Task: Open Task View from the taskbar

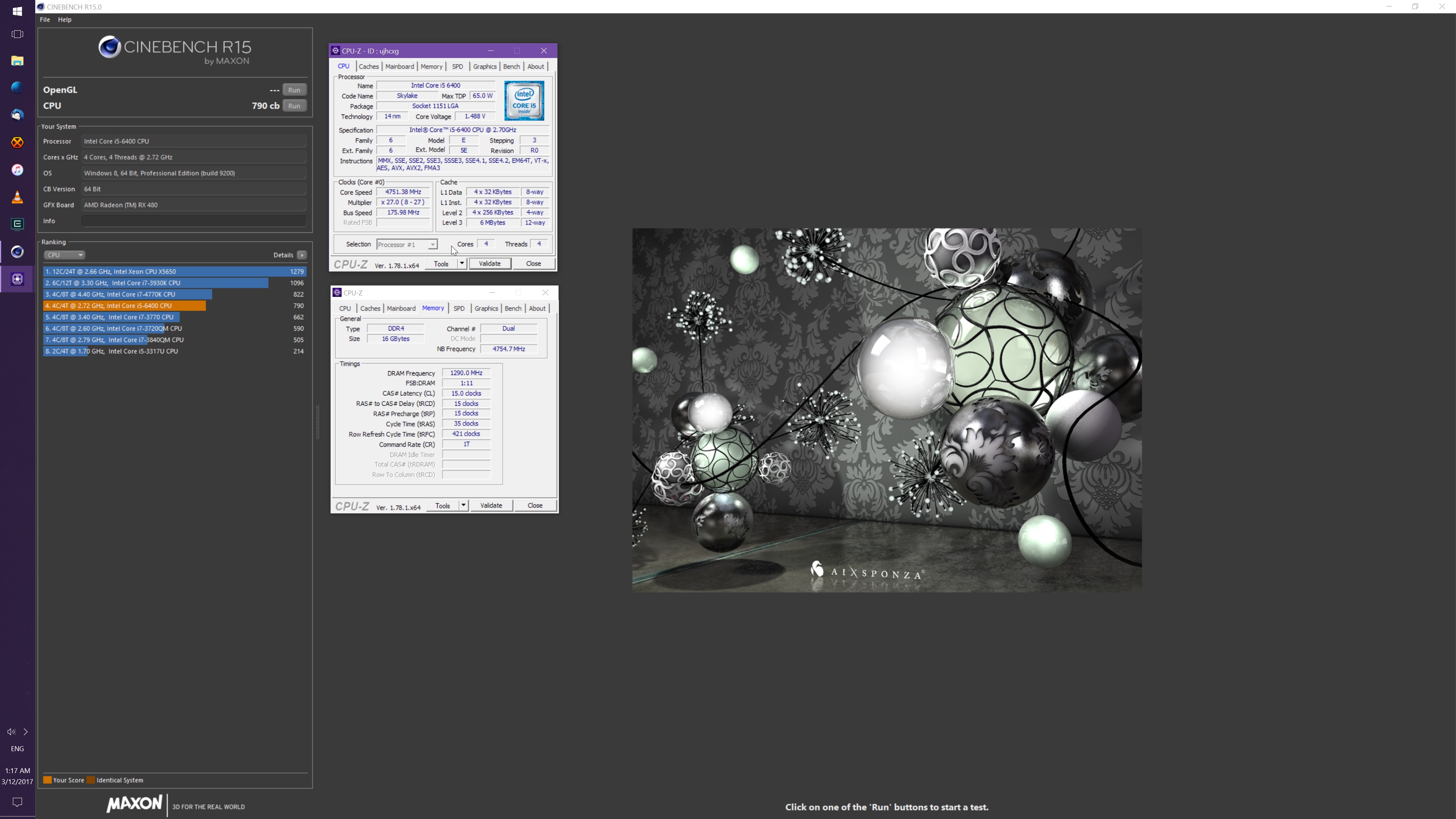Action: click(x=17, y=35)
